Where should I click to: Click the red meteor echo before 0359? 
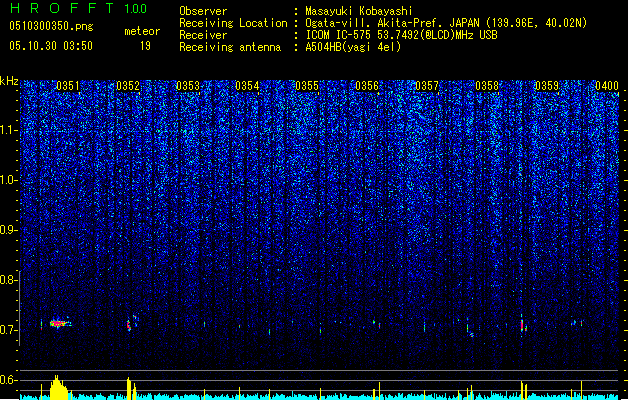522,325
